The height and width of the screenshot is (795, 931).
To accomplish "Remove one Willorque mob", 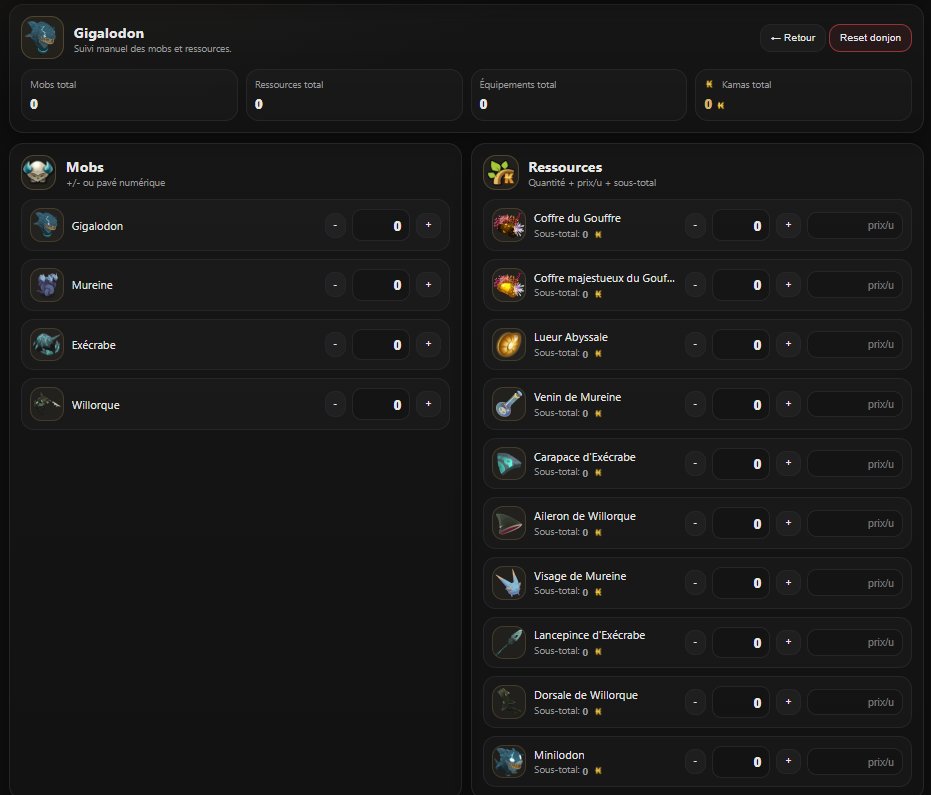I will point(335,404).
